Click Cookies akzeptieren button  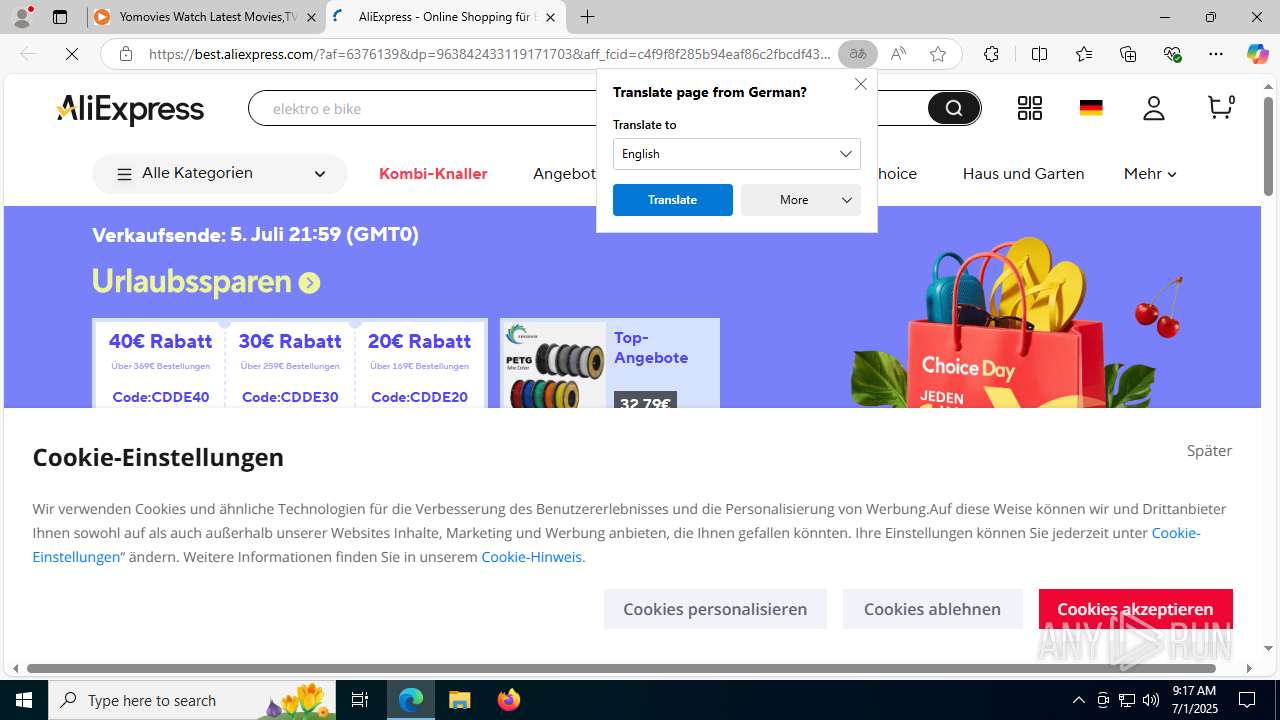pyautogui.click(x=1135, y=609)
